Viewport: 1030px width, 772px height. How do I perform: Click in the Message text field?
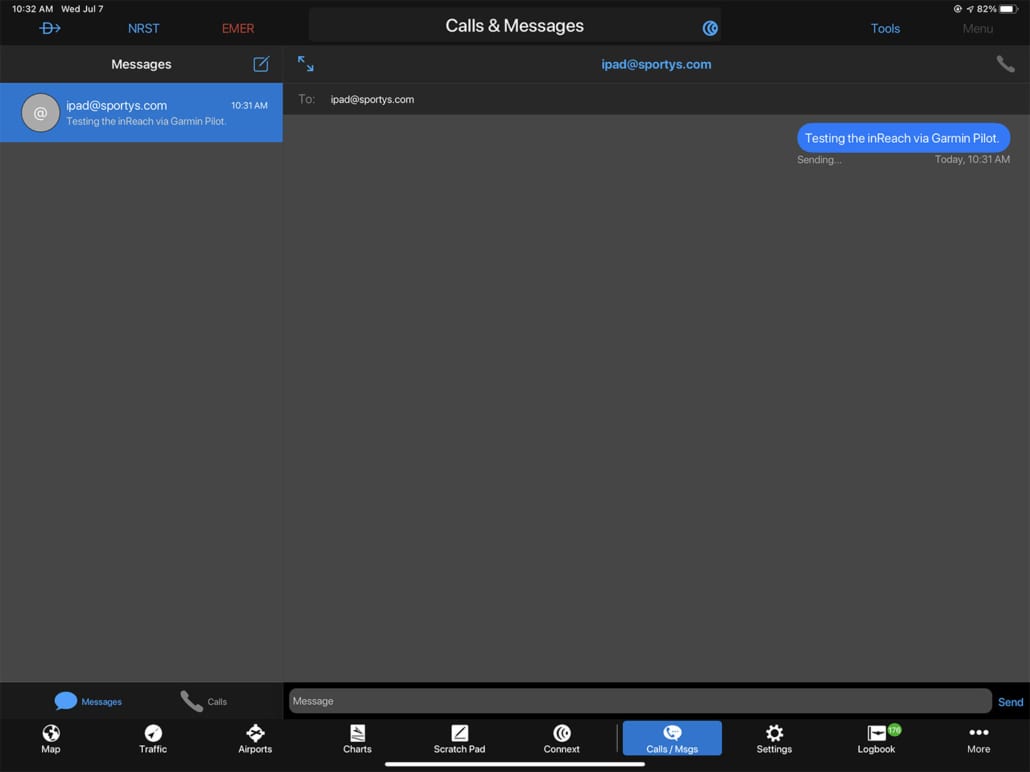click(639, 701)
